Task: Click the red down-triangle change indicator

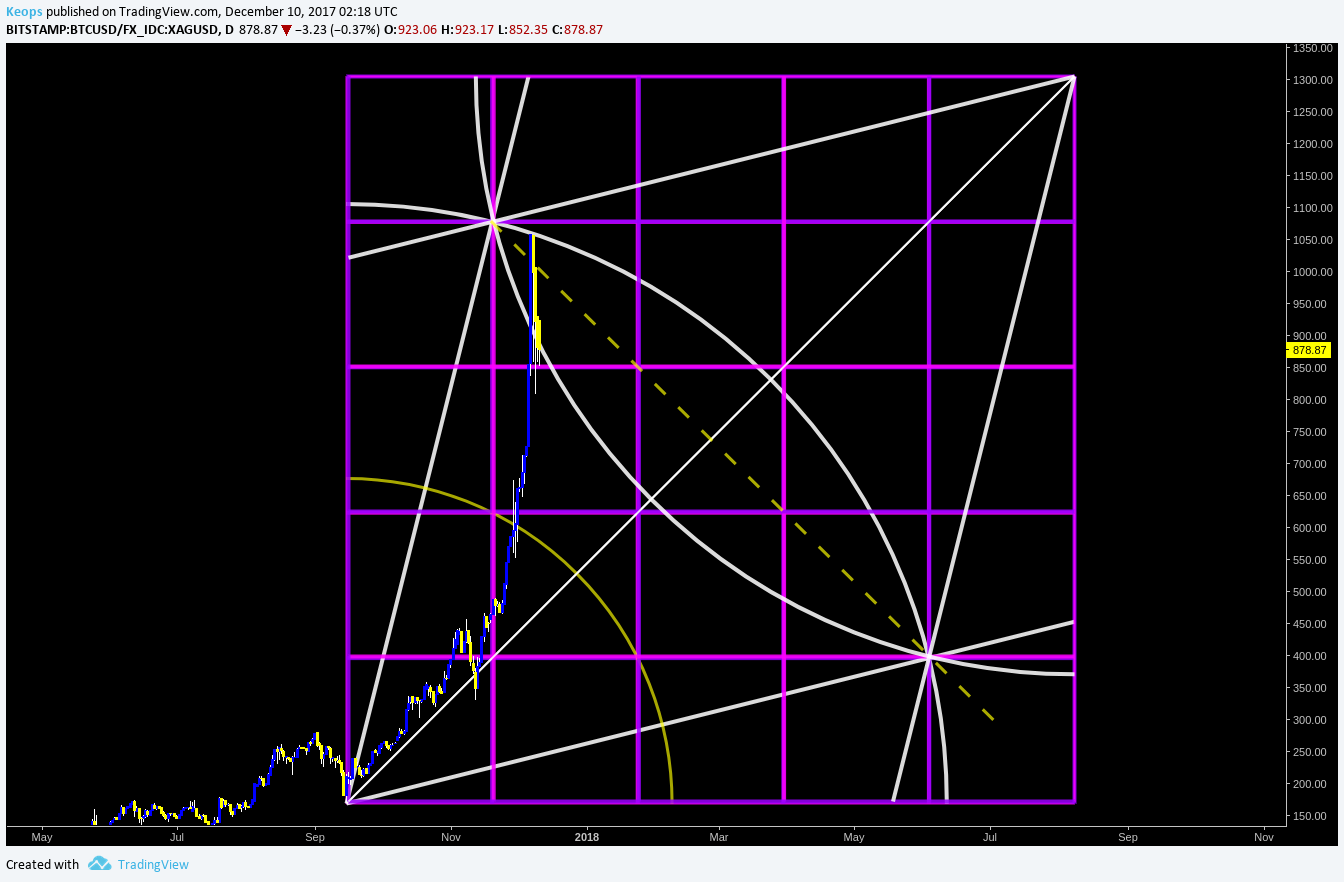Action: tap(286, 30)
